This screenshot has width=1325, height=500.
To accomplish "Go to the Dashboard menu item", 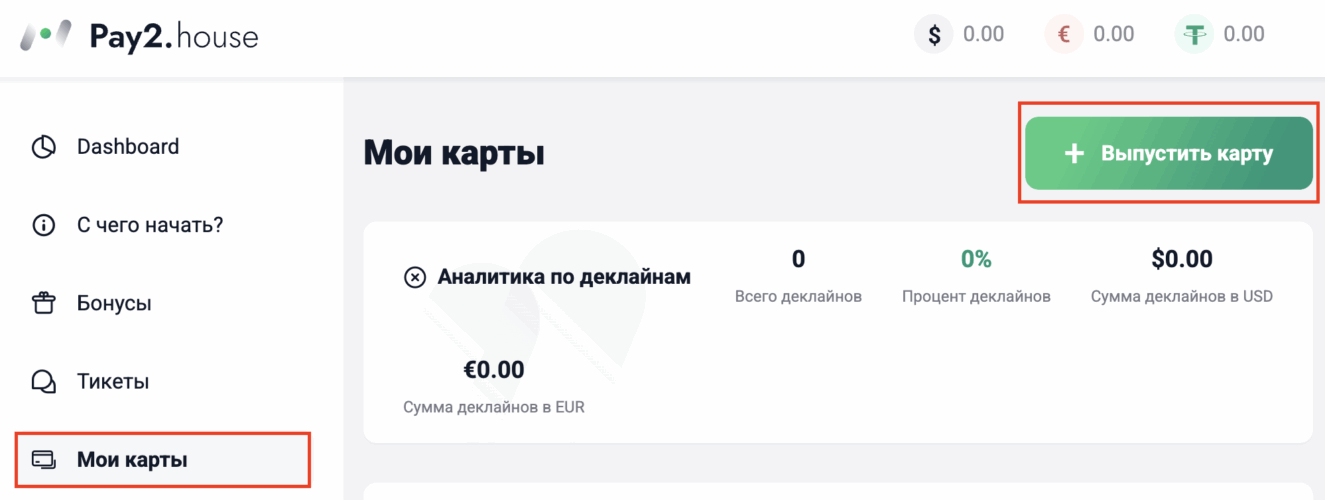I will coord(128,147).
